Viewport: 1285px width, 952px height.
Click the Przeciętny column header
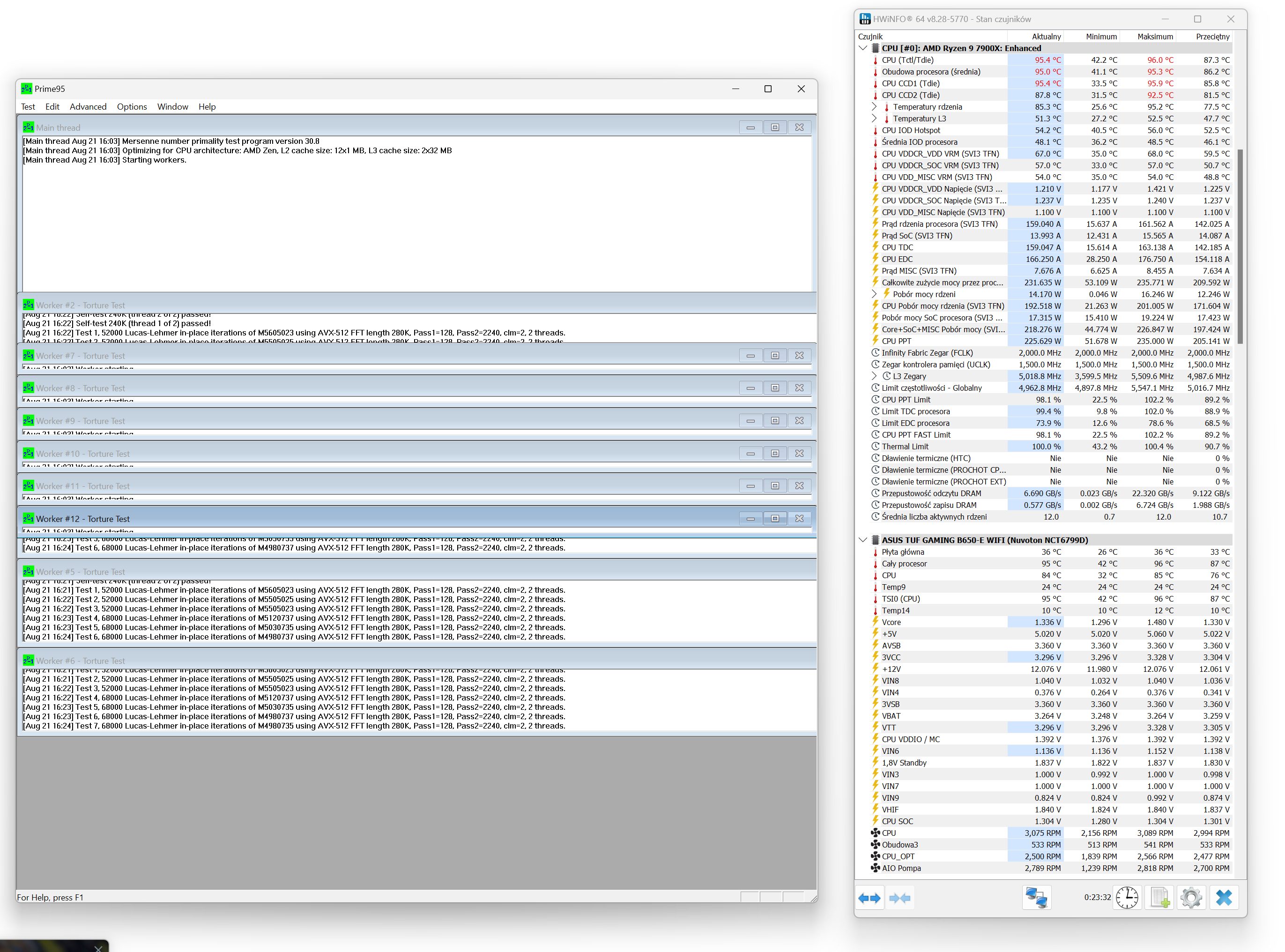coord(1212,37)
